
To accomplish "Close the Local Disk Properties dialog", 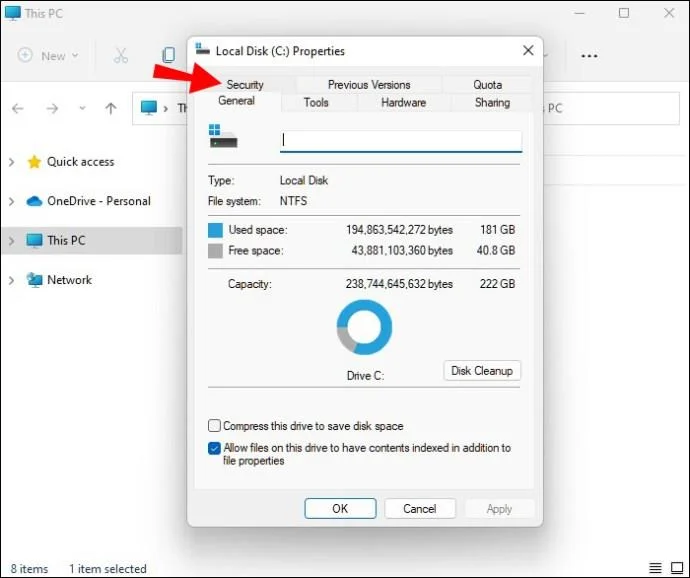I will (x=528, y=51).
